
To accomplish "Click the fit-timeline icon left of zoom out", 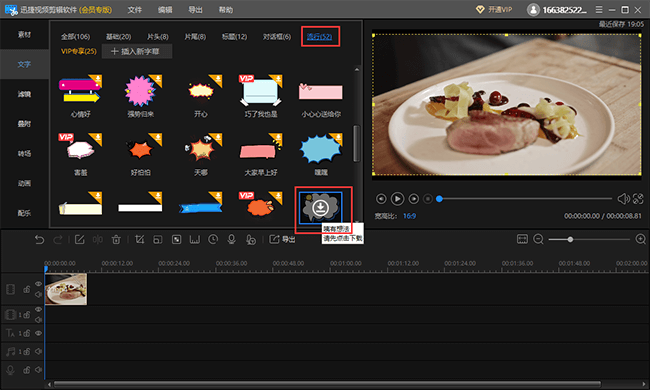I will [x=522, y=239].
